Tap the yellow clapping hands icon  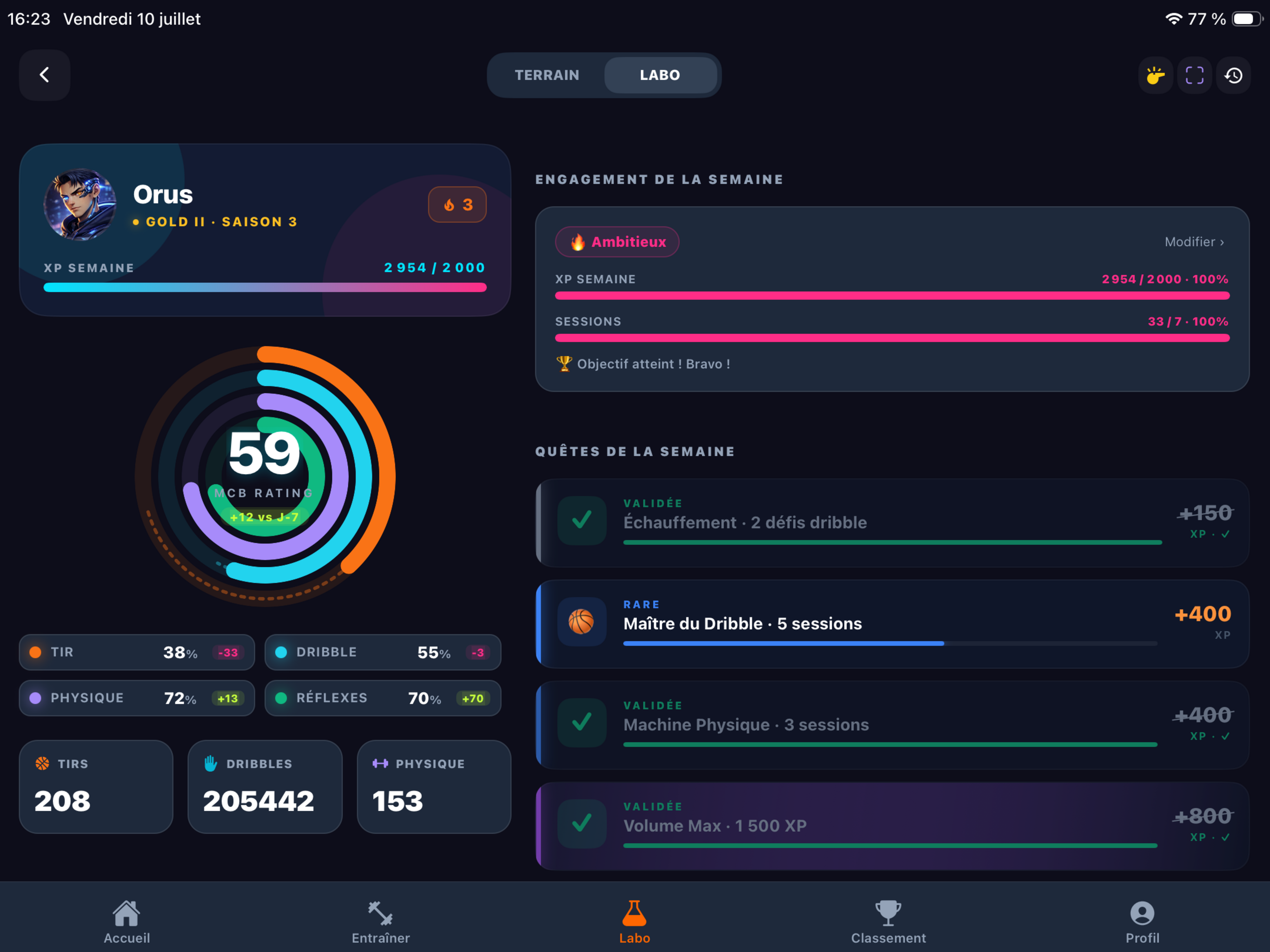[1155, 75]
